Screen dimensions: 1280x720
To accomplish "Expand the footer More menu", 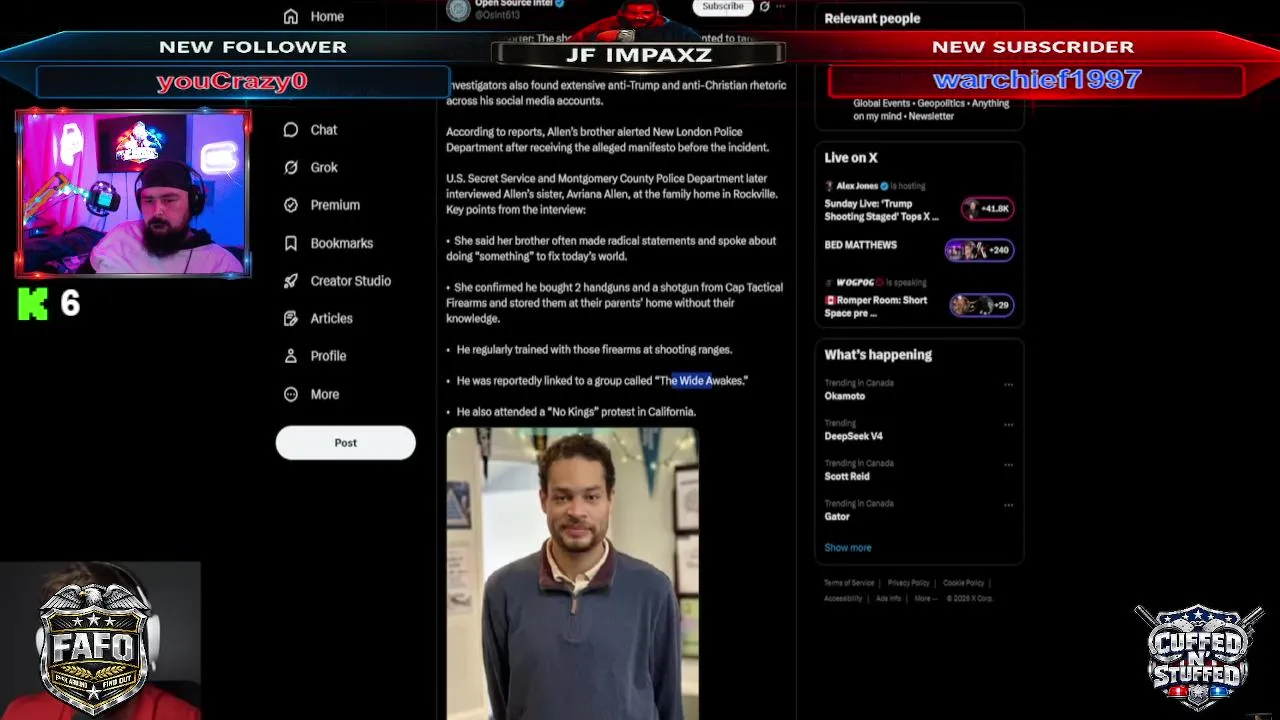I will (x=925, y=599).
